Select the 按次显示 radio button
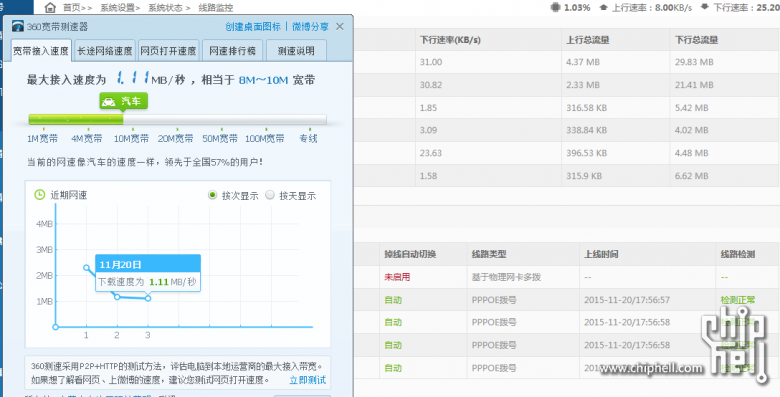Viewport: 780px width, 397px height. click(212, 195)
